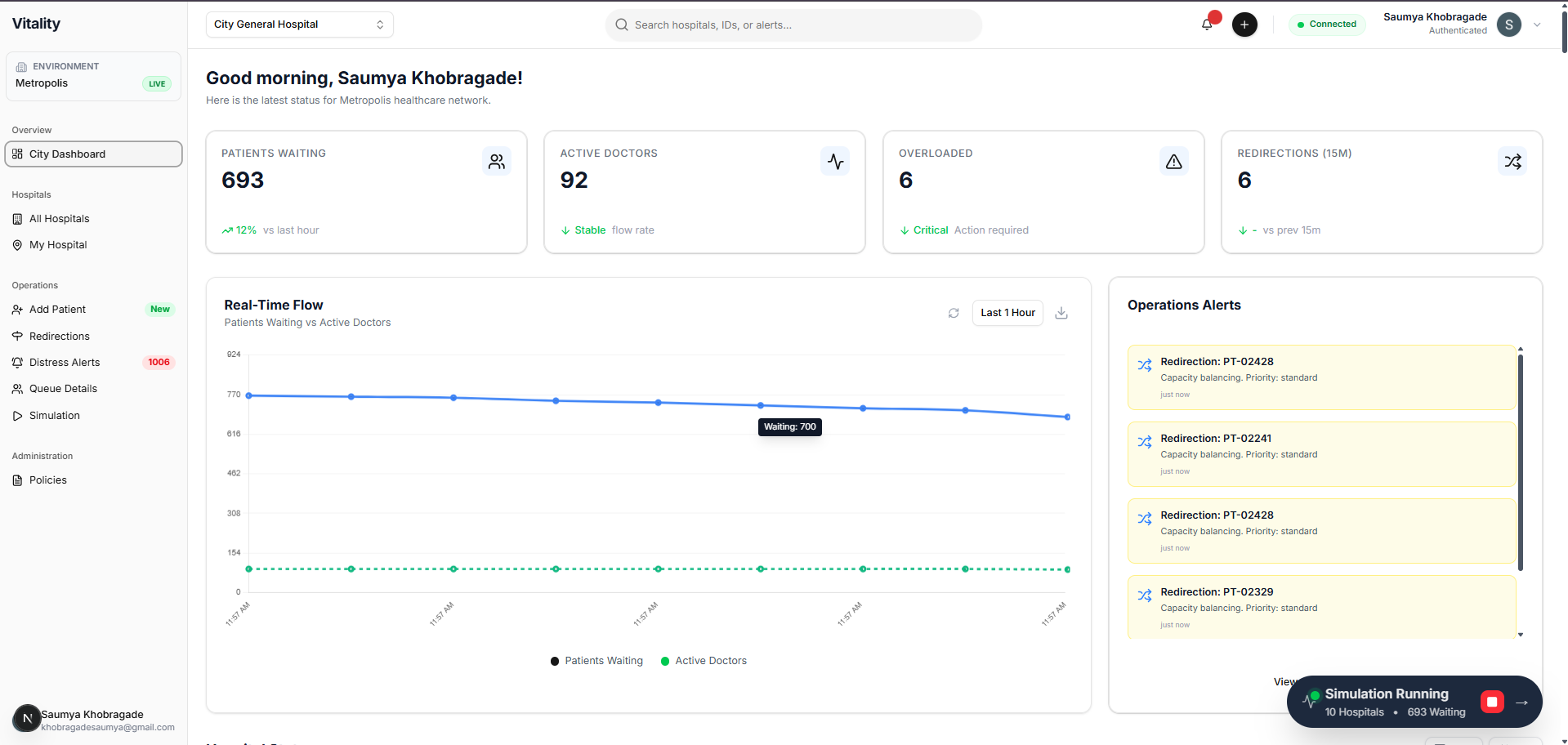
Task: Expand the user account menu chevron
Action: tap(1537, 25)
